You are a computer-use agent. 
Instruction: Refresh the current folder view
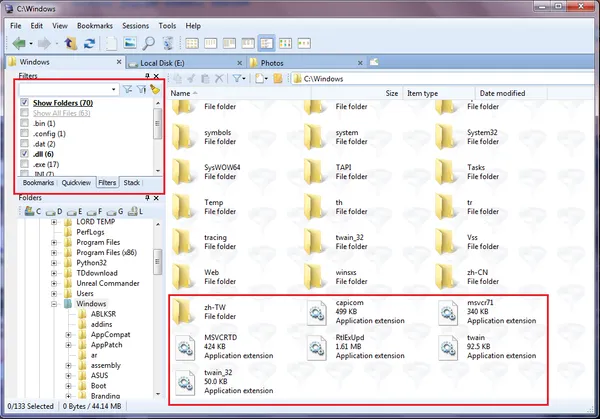pyautogui.click(x=90, y=43)
